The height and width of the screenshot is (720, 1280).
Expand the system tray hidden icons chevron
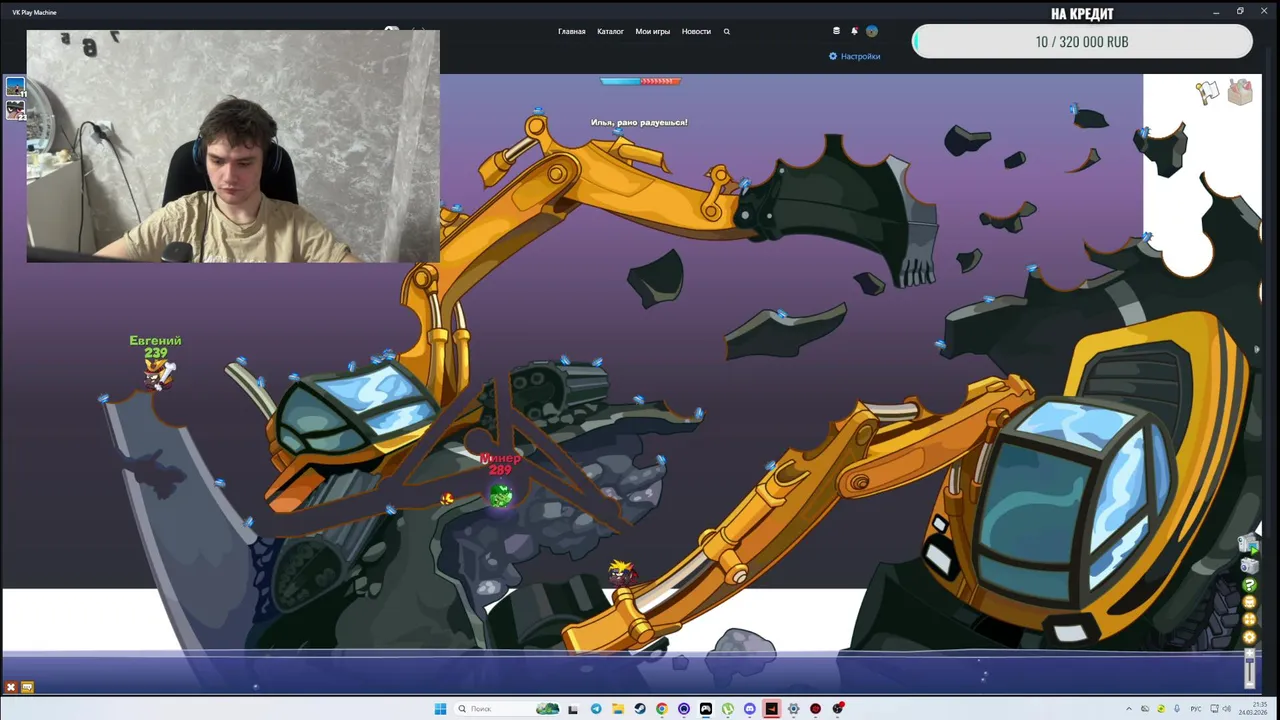click(1129, 709)
